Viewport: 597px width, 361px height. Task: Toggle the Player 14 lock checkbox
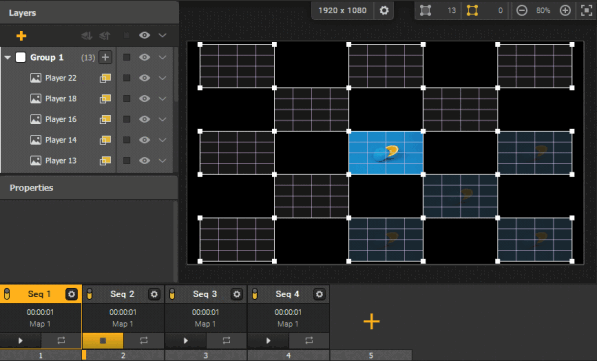click(126, 140)
